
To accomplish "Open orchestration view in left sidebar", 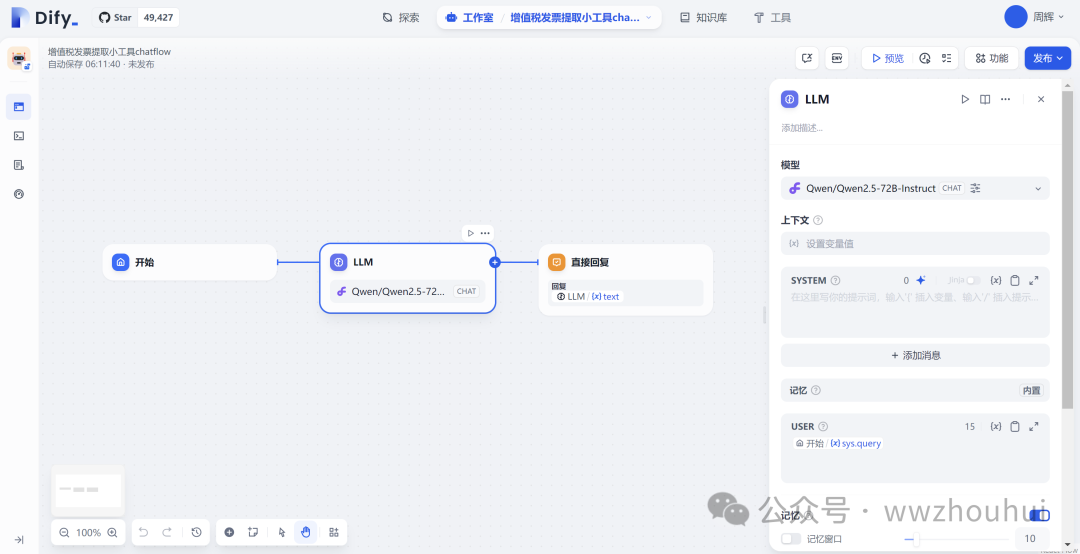I will pos(19,107).
